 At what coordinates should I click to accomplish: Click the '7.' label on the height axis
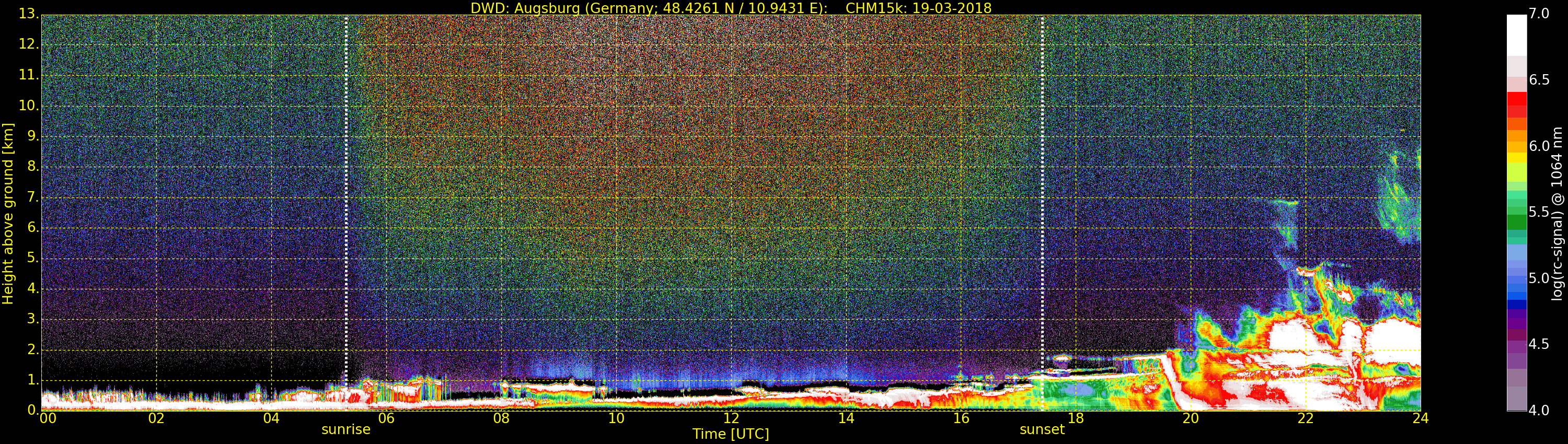33,197
